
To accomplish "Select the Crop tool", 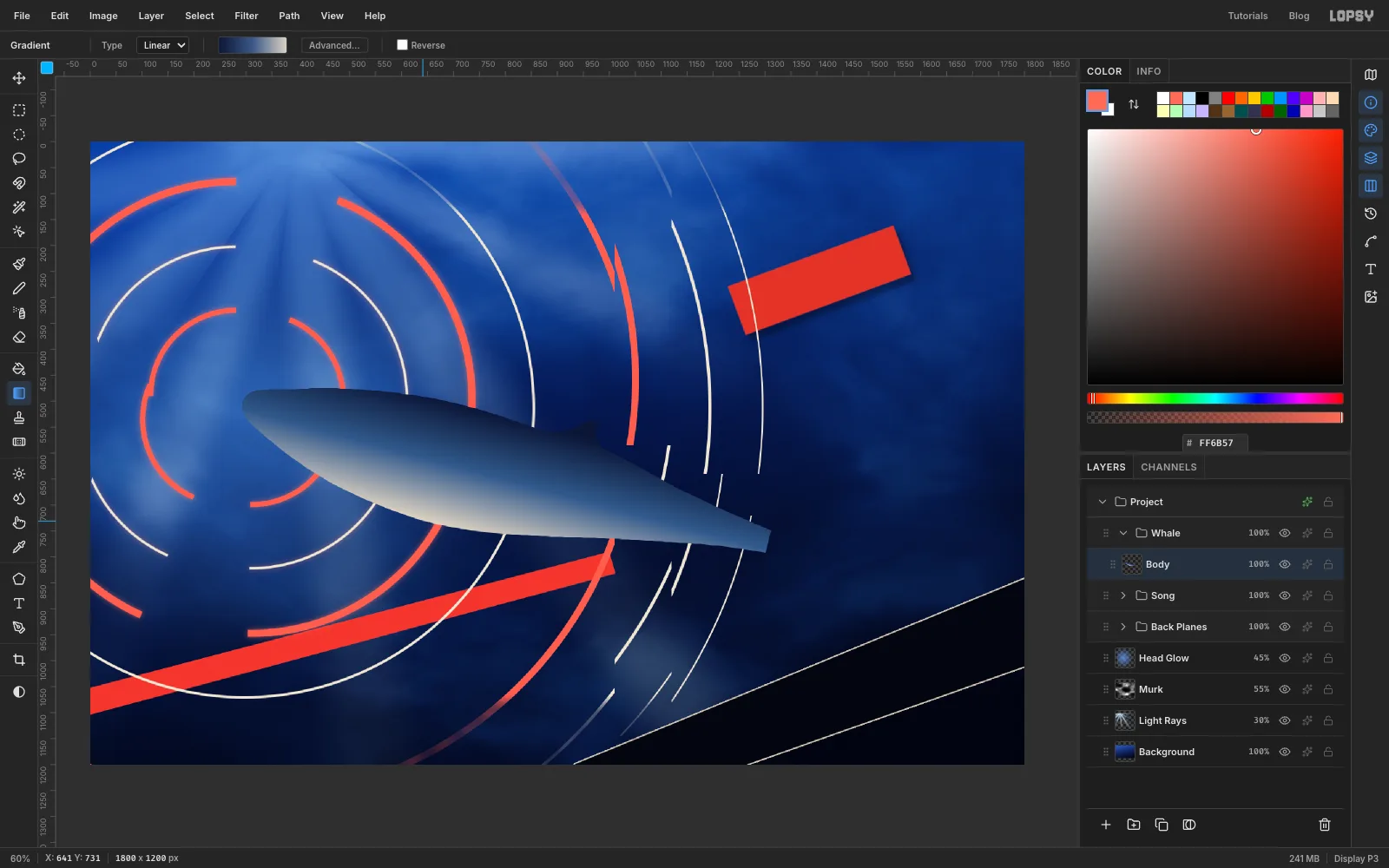I will click(19, 660).
